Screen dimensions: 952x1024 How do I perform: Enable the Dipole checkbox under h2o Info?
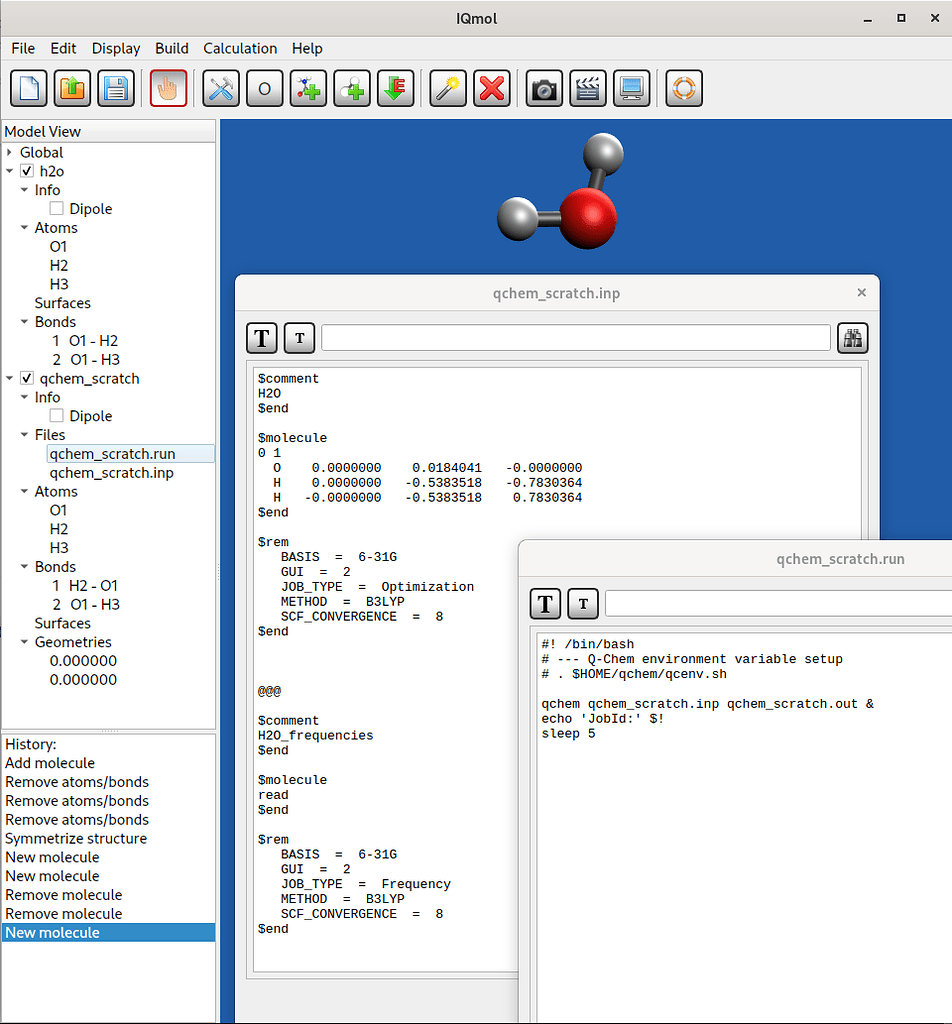coord(57,209)
